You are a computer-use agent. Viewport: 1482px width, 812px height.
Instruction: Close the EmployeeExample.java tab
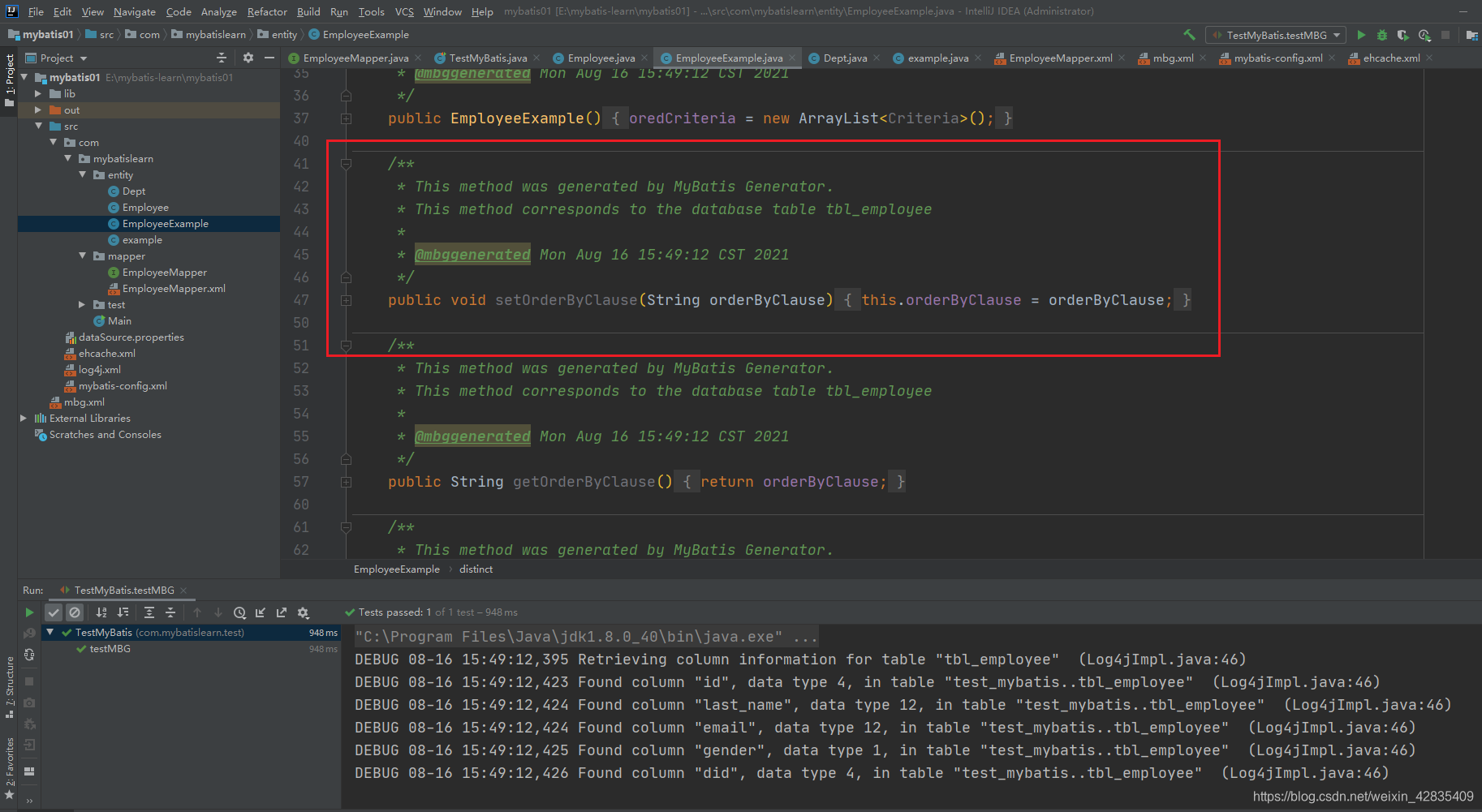pyautogui.click(x=791, y=58)
